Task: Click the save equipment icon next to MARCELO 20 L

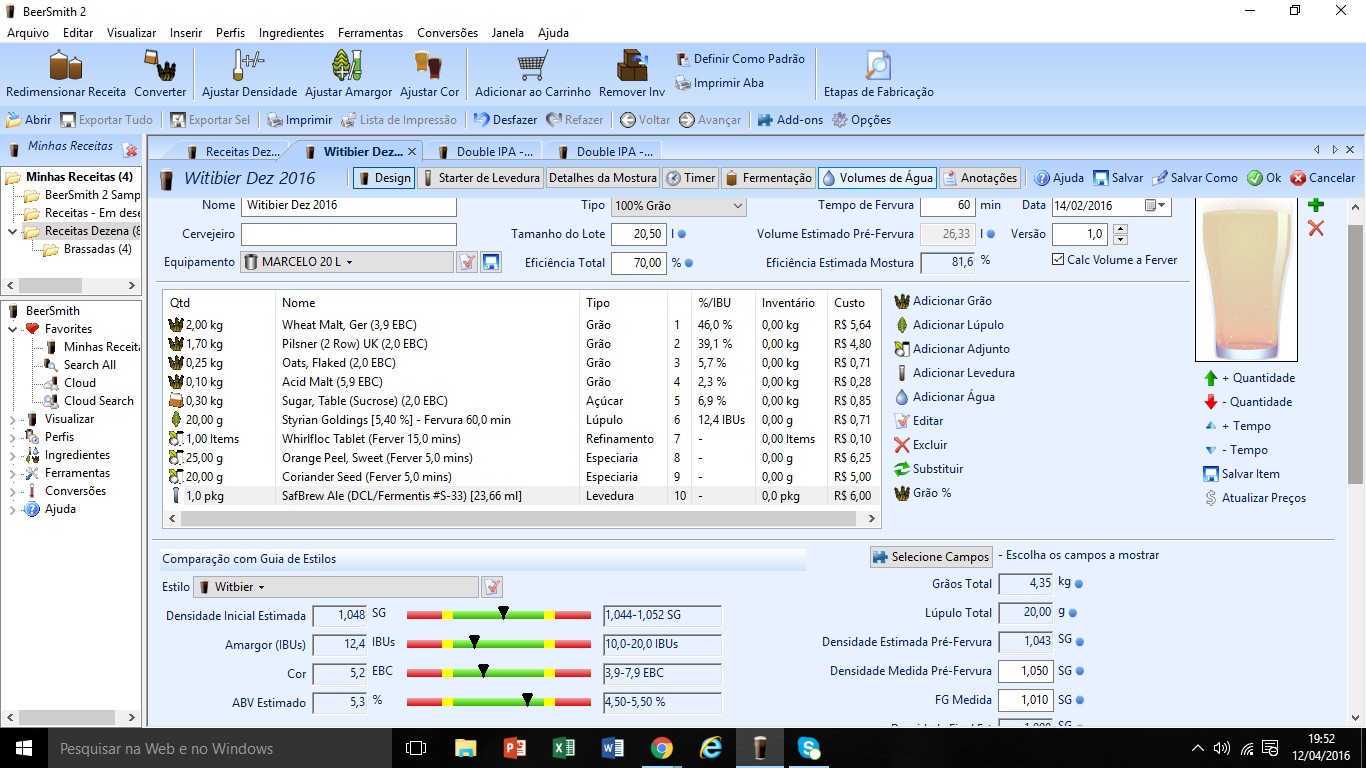Action: [x=491, y=262]
